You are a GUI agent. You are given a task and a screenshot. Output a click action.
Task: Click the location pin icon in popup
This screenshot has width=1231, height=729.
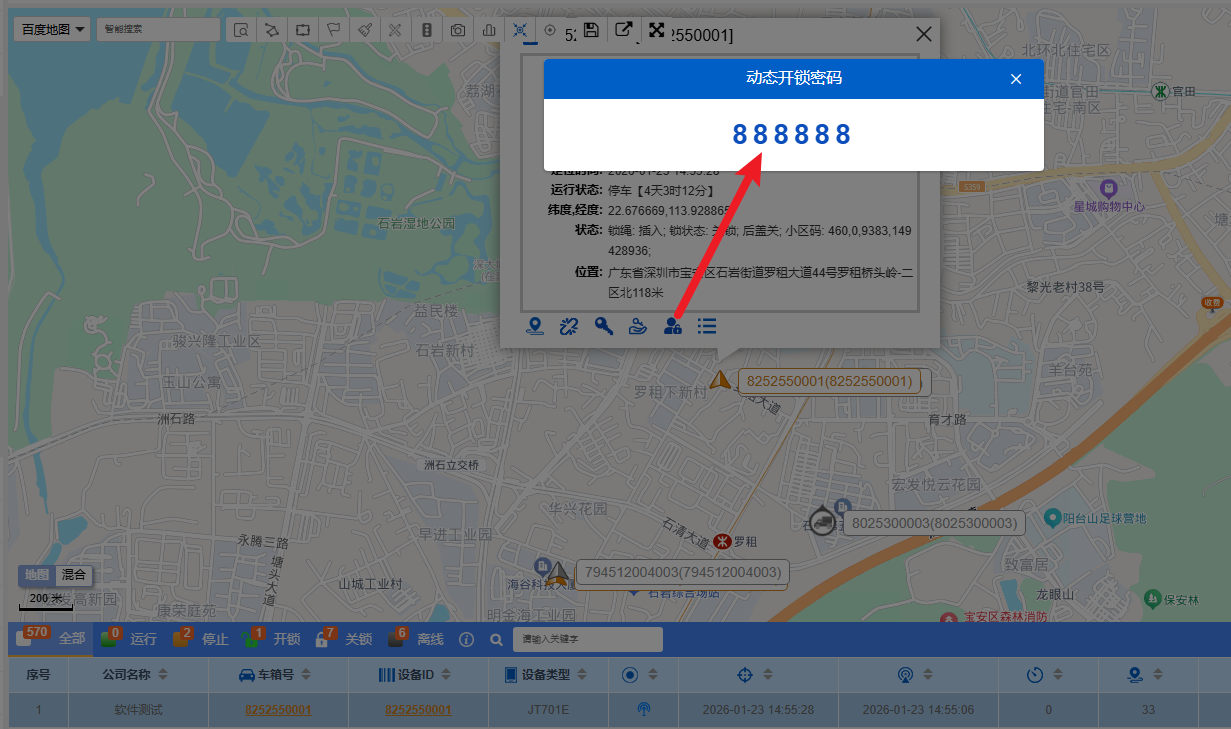point(535,326)
